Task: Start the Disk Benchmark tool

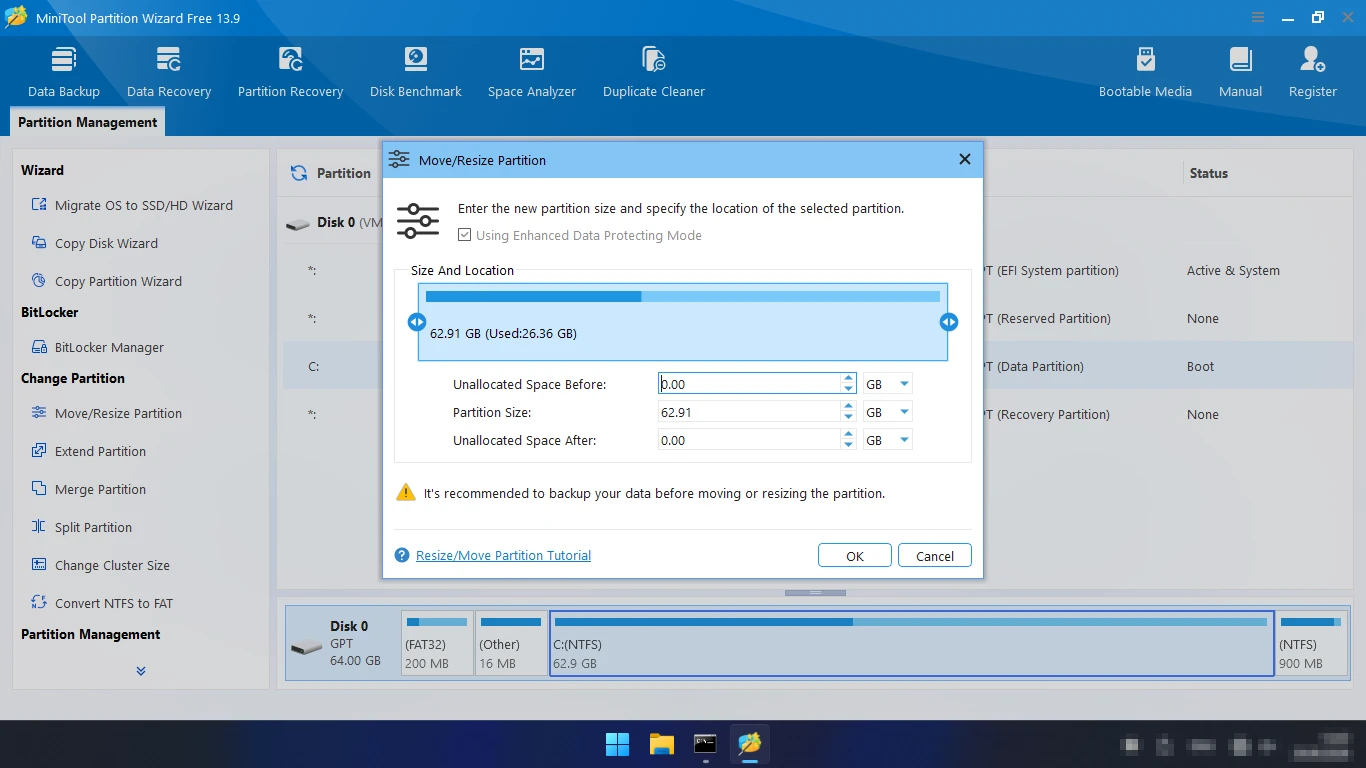Action: (x=416, y=72)
